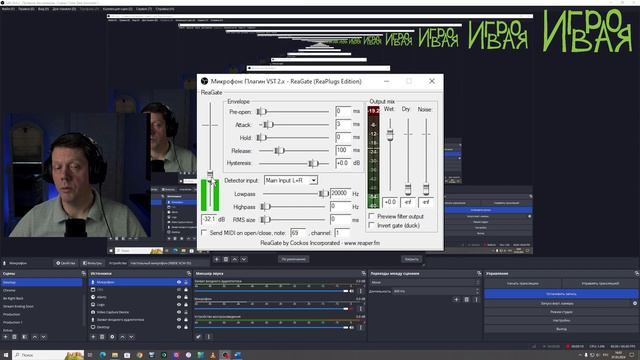This screenshot has height=360, width=640.
Task: Click the Windows taskbar search box
Action: pyautogui.click(x=48, y=355)
